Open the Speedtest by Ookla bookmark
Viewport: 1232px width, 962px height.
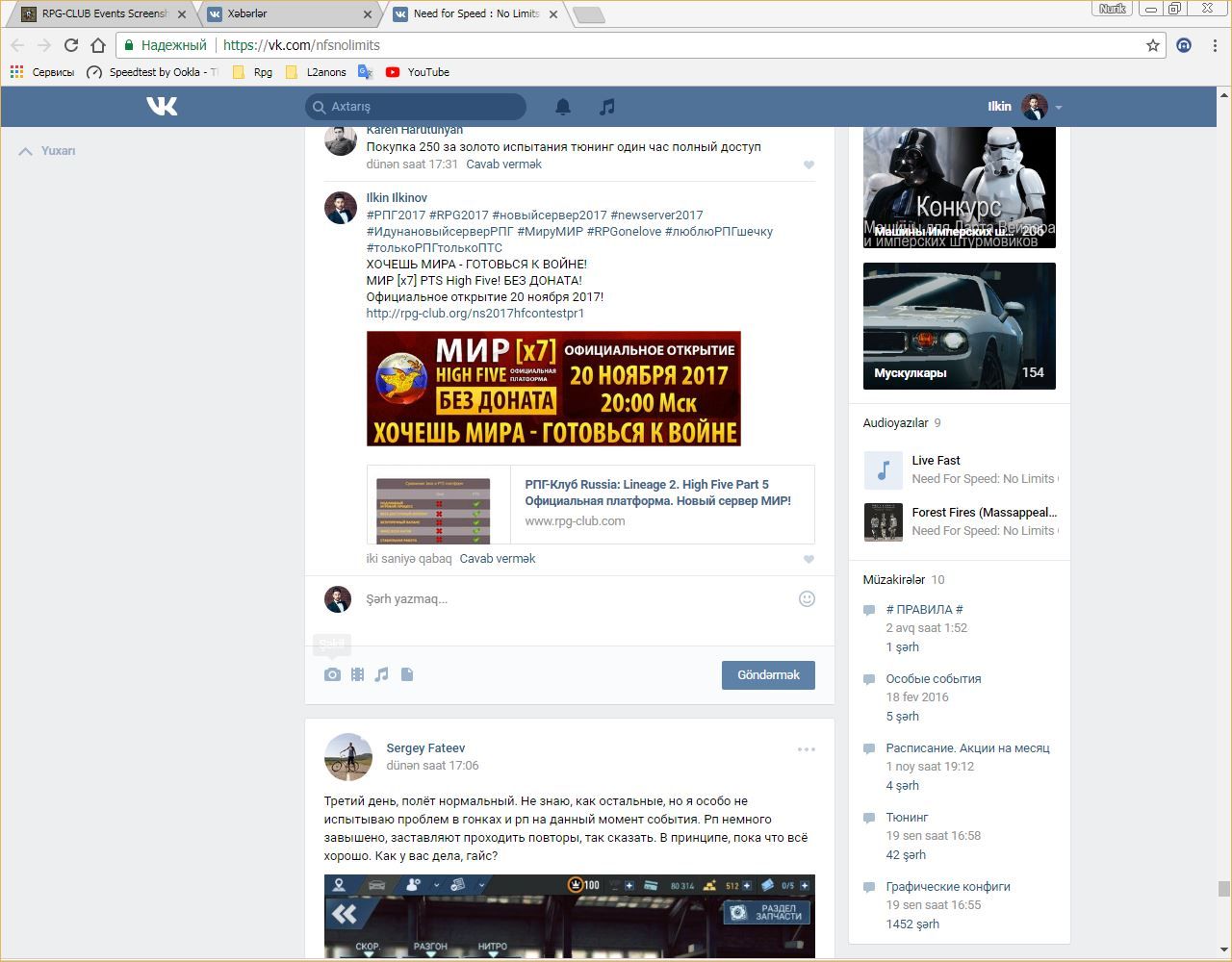tap(152, 72)
